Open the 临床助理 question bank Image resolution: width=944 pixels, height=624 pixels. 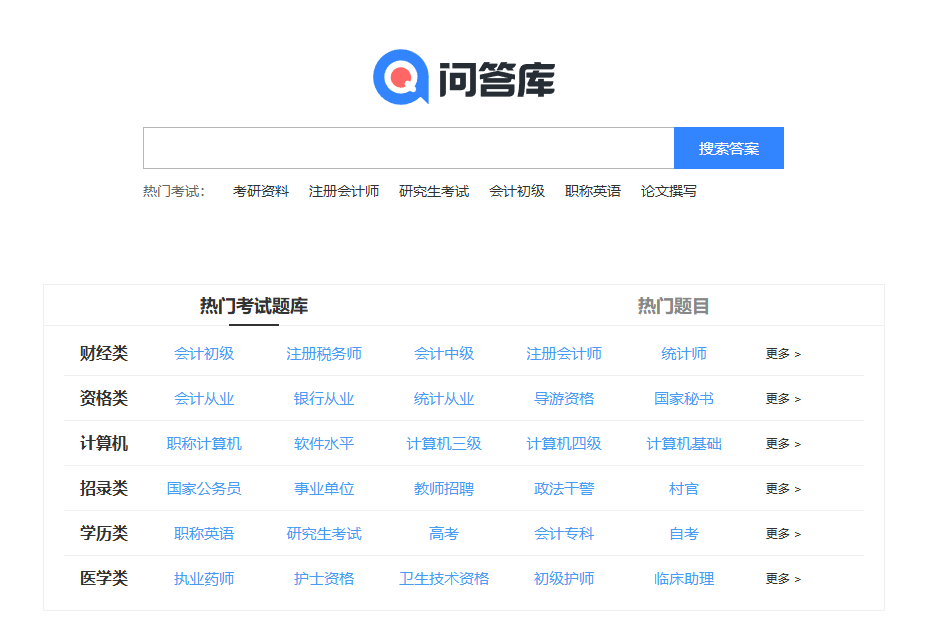(x=684, y=579)
